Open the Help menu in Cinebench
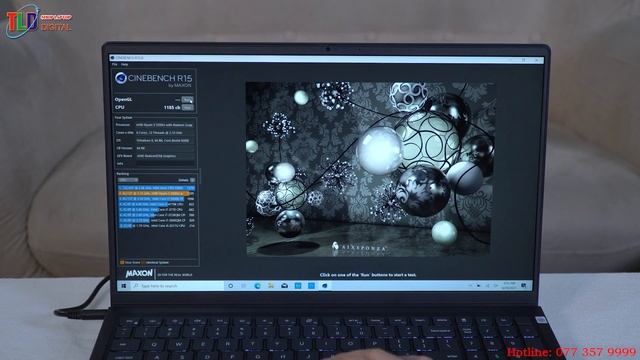640x360 pixels. click(x=124, y=64)
